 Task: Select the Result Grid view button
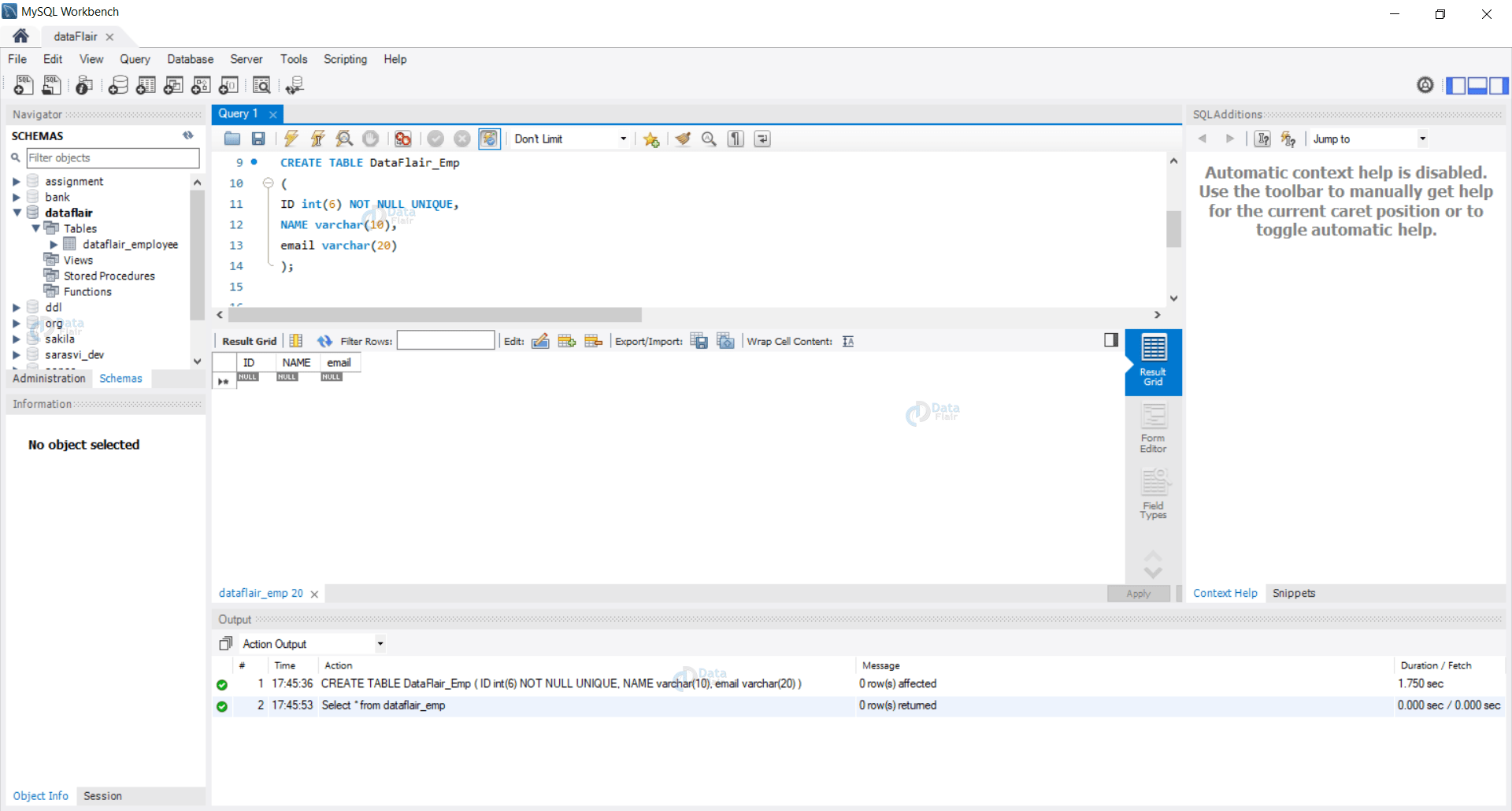point(1153,361)
